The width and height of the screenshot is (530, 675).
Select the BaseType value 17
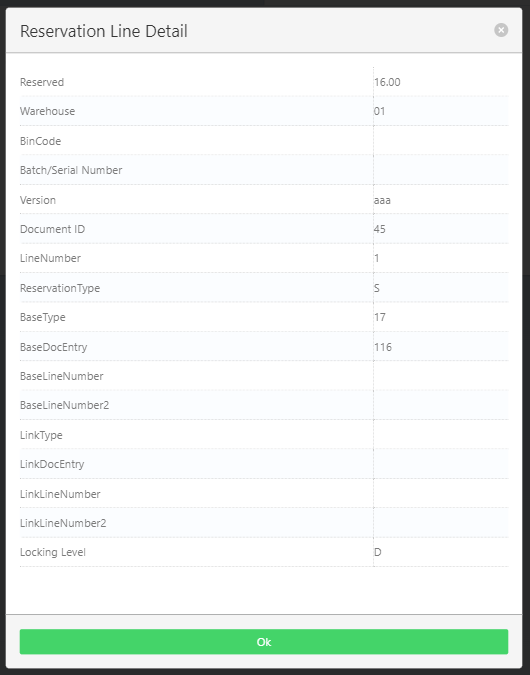pyautogui.click(x=380, y=317)
